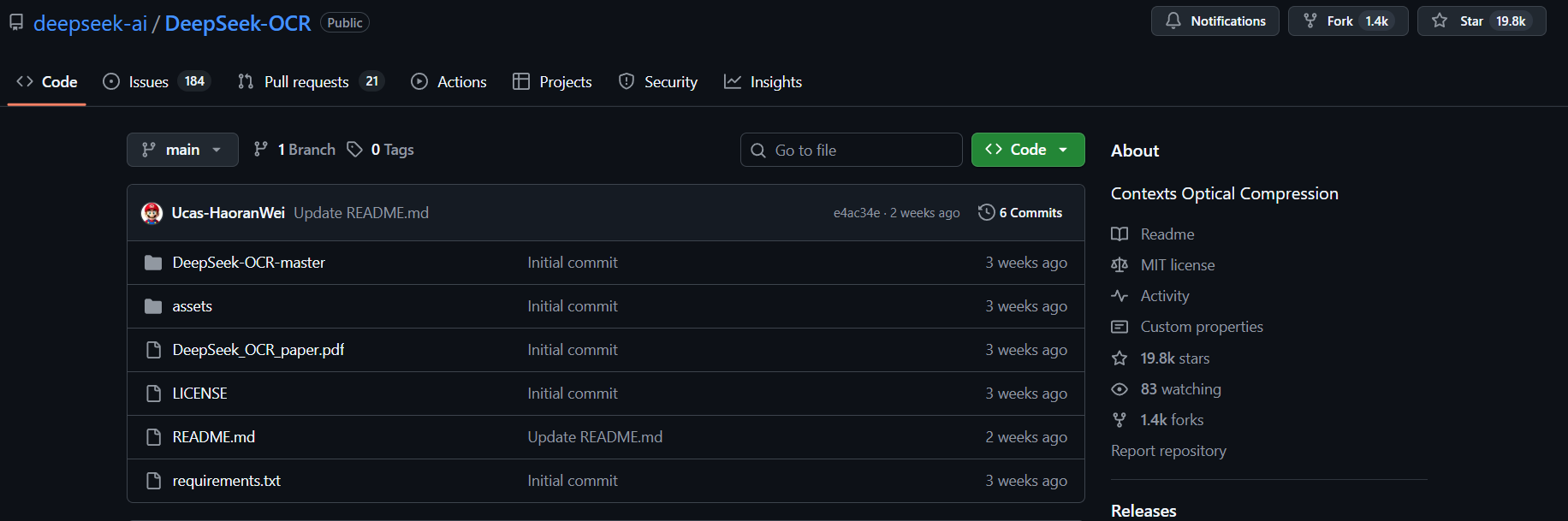Open Ucas-HaoranWei's profile link
The height and width of the screenshot is (521, 1568).
click(228, 213)
